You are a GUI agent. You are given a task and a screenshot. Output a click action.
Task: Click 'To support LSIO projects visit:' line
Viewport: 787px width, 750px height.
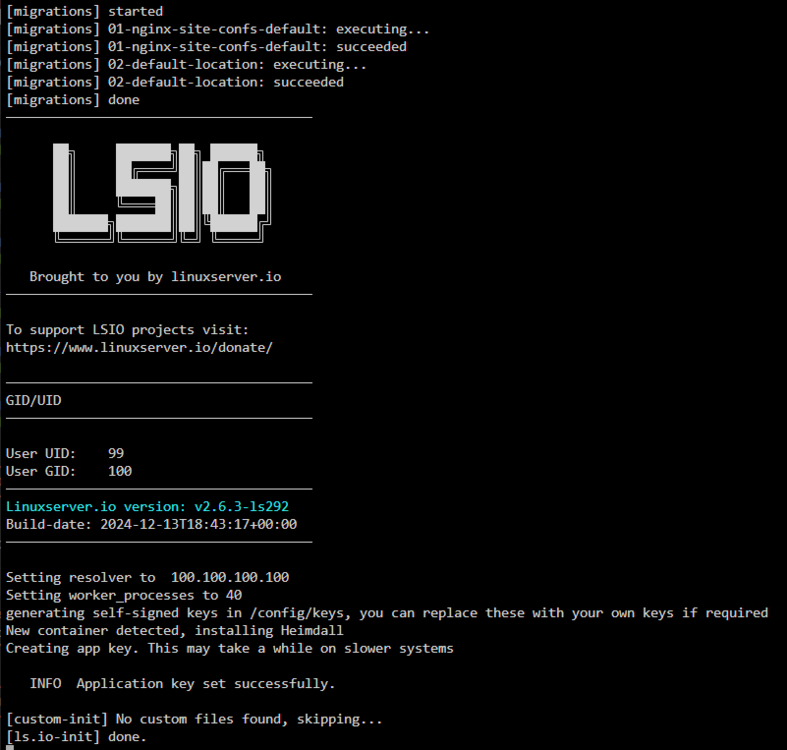(127, 330)
